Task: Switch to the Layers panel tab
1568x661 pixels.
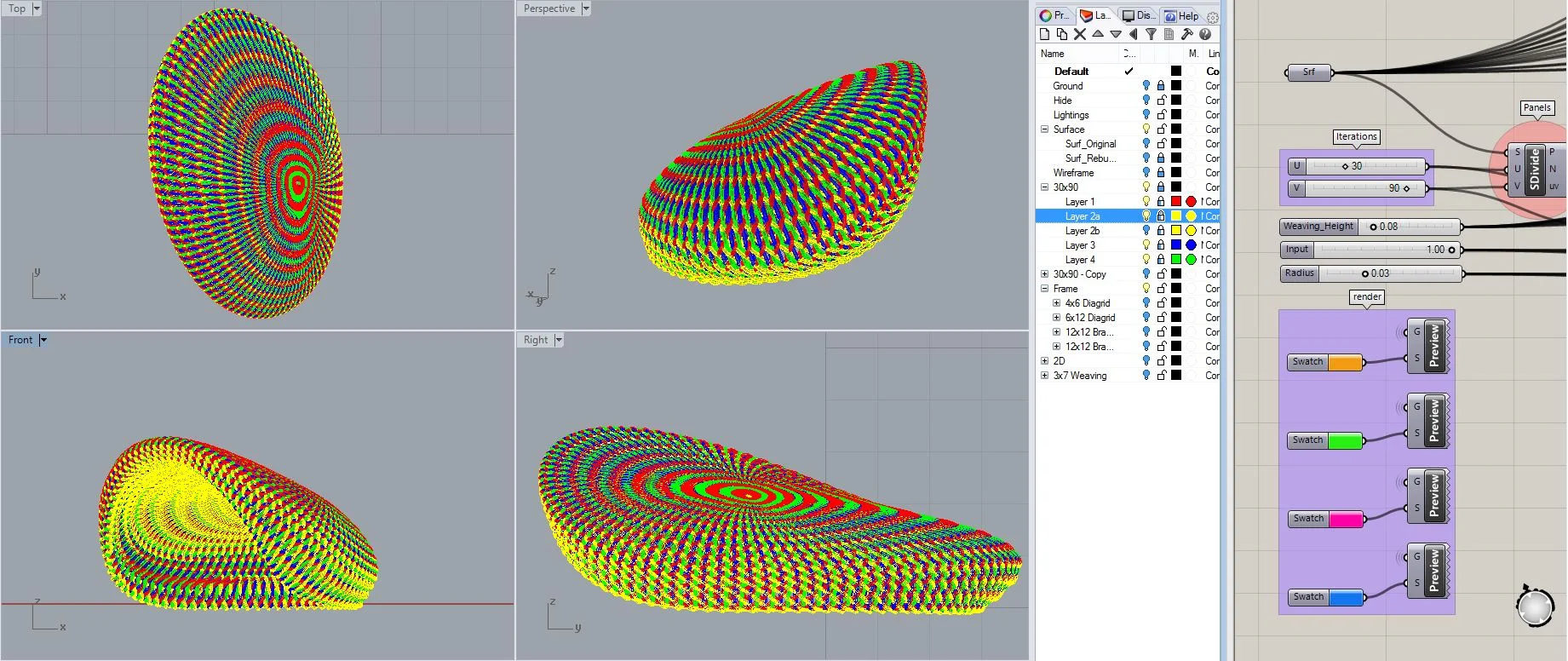Action: click(1095, 15)
